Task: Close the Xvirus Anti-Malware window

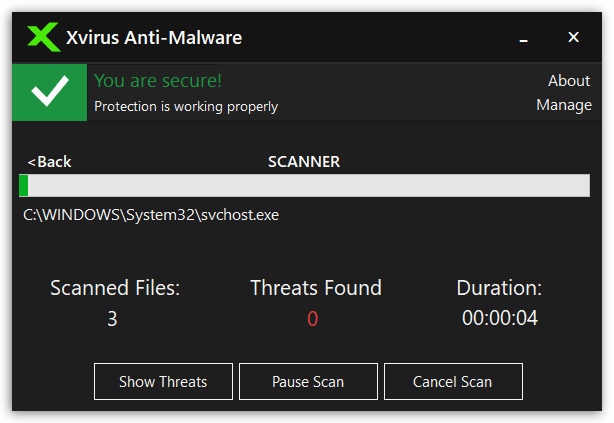Action: pyautogui.click(x=573, y=37)
